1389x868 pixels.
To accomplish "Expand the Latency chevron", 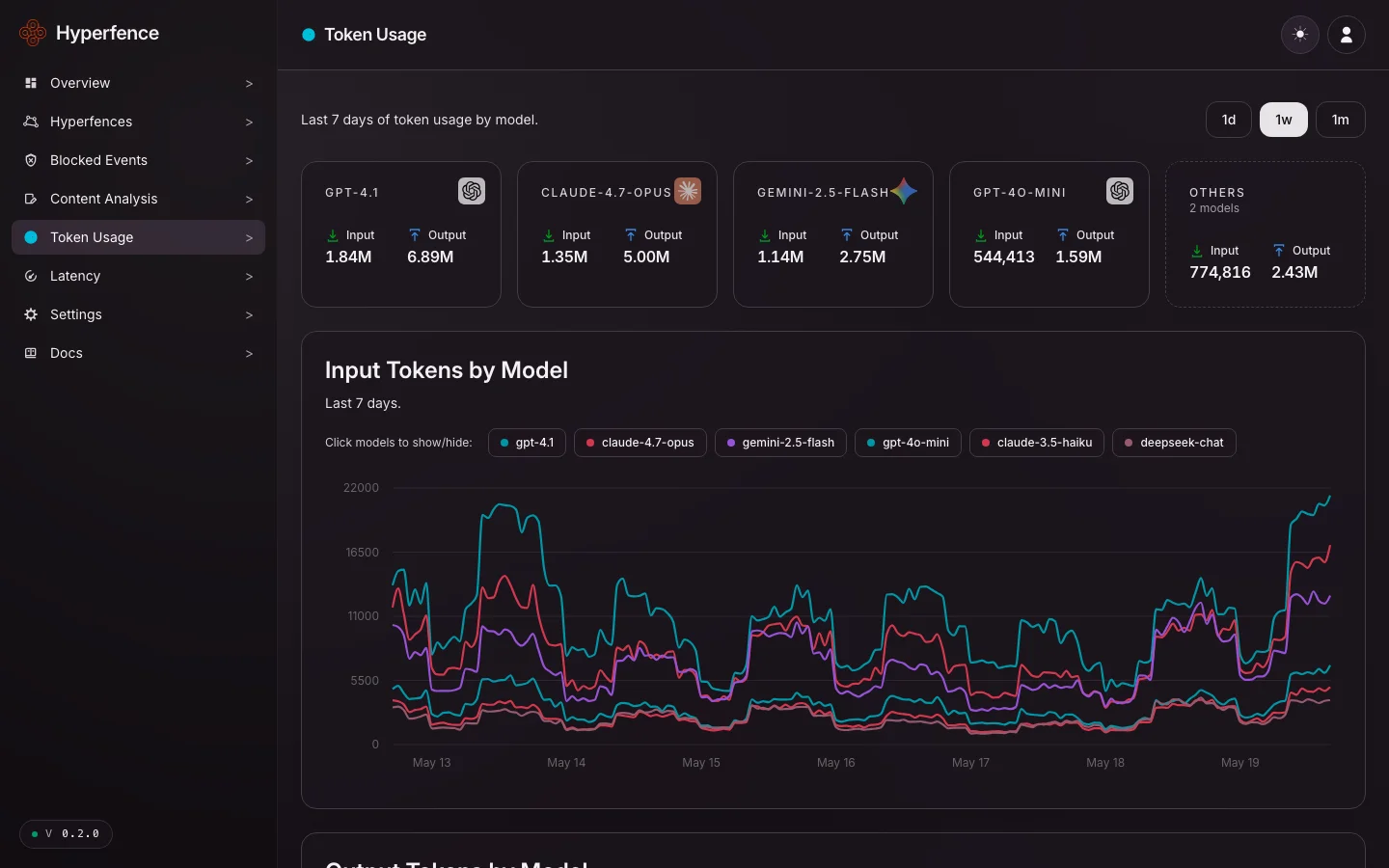I will tap(249, 277).
